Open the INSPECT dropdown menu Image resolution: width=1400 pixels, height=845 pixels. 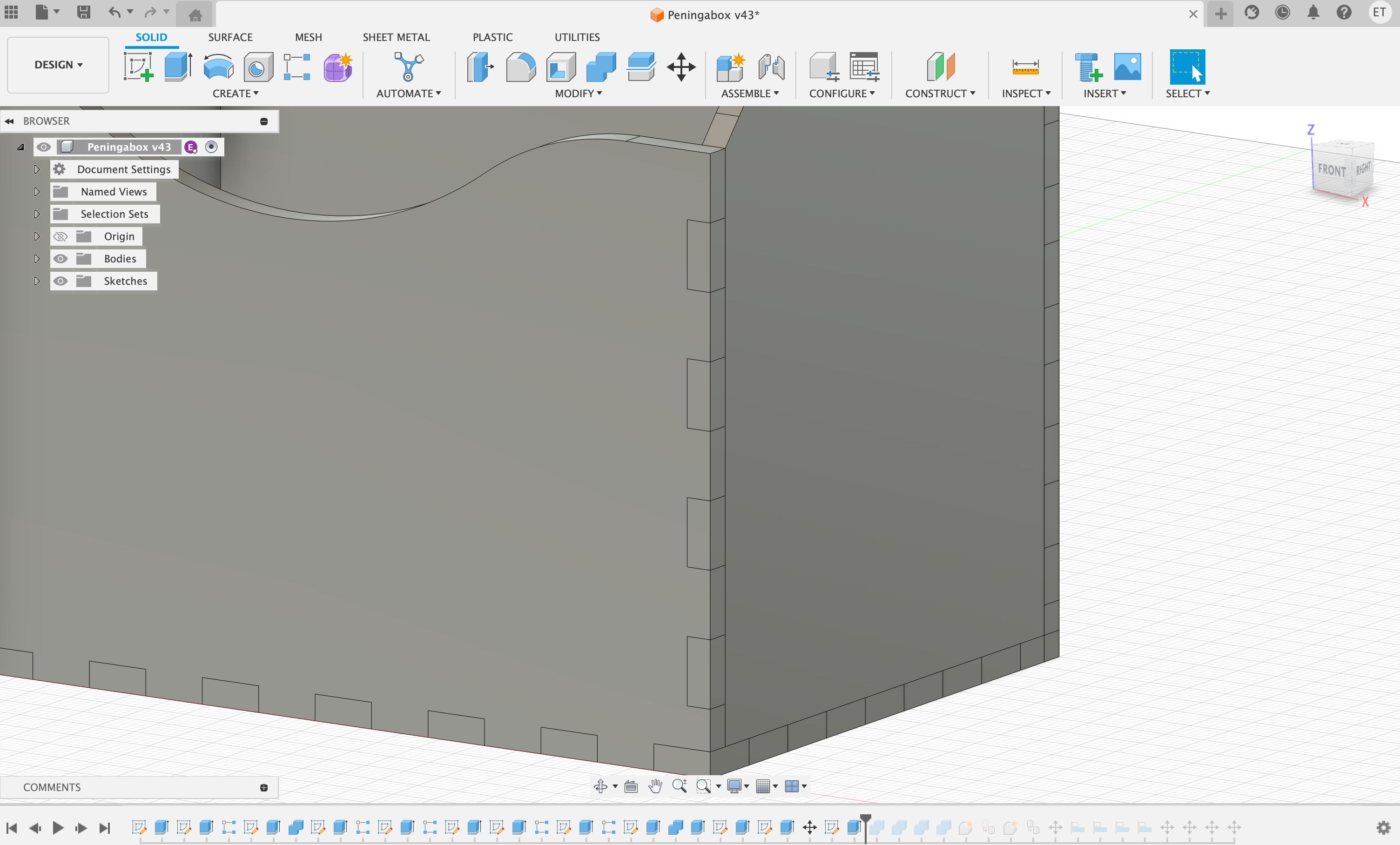click(x=1026, y=94)
